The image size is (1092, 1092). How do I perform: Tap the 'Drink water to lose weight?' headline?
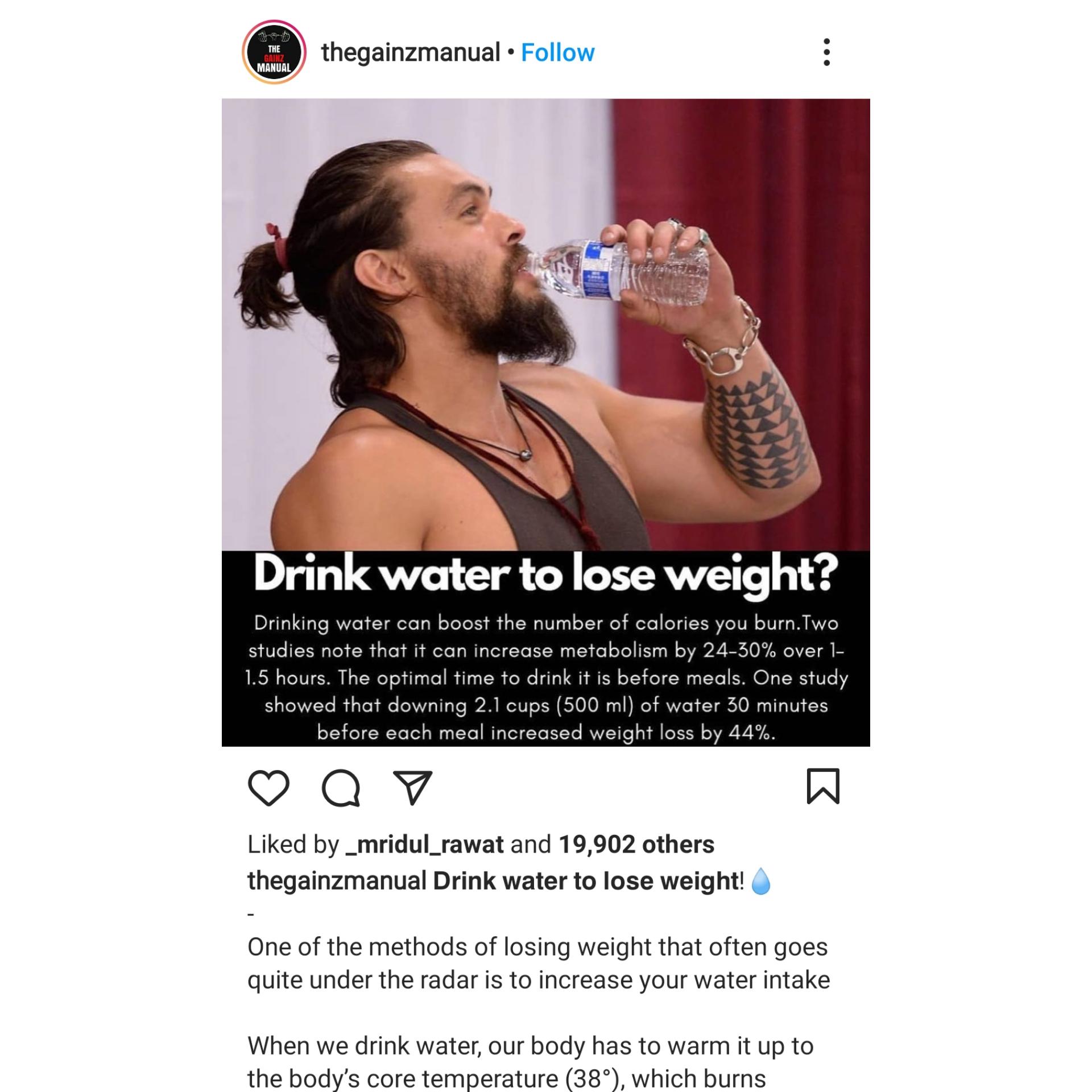[x=545, y=575]
